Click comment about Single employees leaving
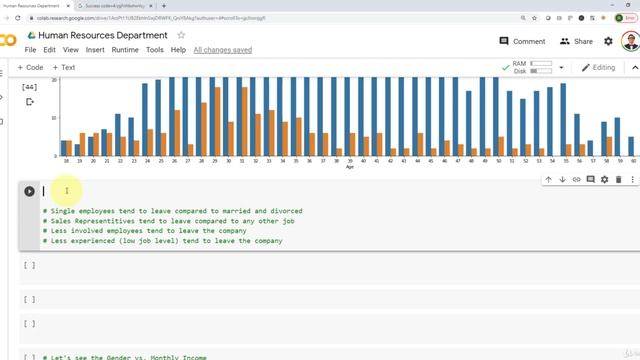The height and width of the screenshot is (360, 640). 173,211
